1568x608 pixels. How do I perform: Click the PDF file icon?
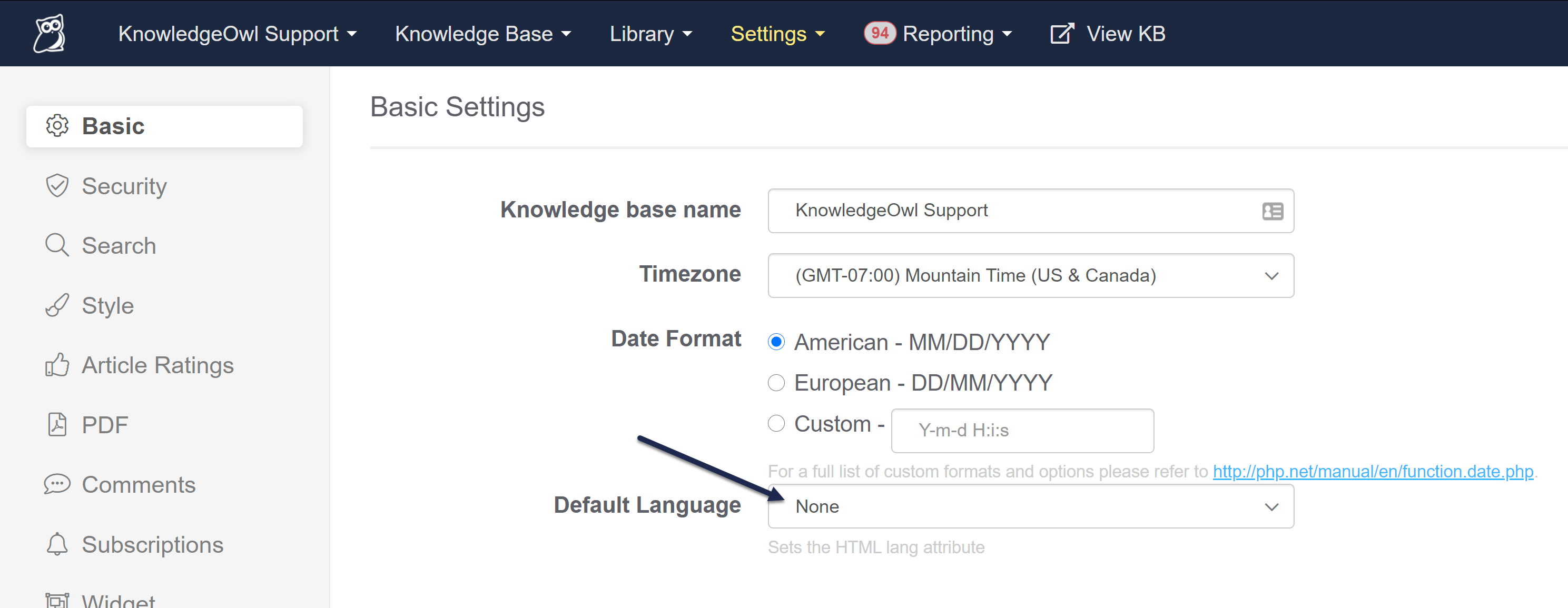click(x=57, y=424)
